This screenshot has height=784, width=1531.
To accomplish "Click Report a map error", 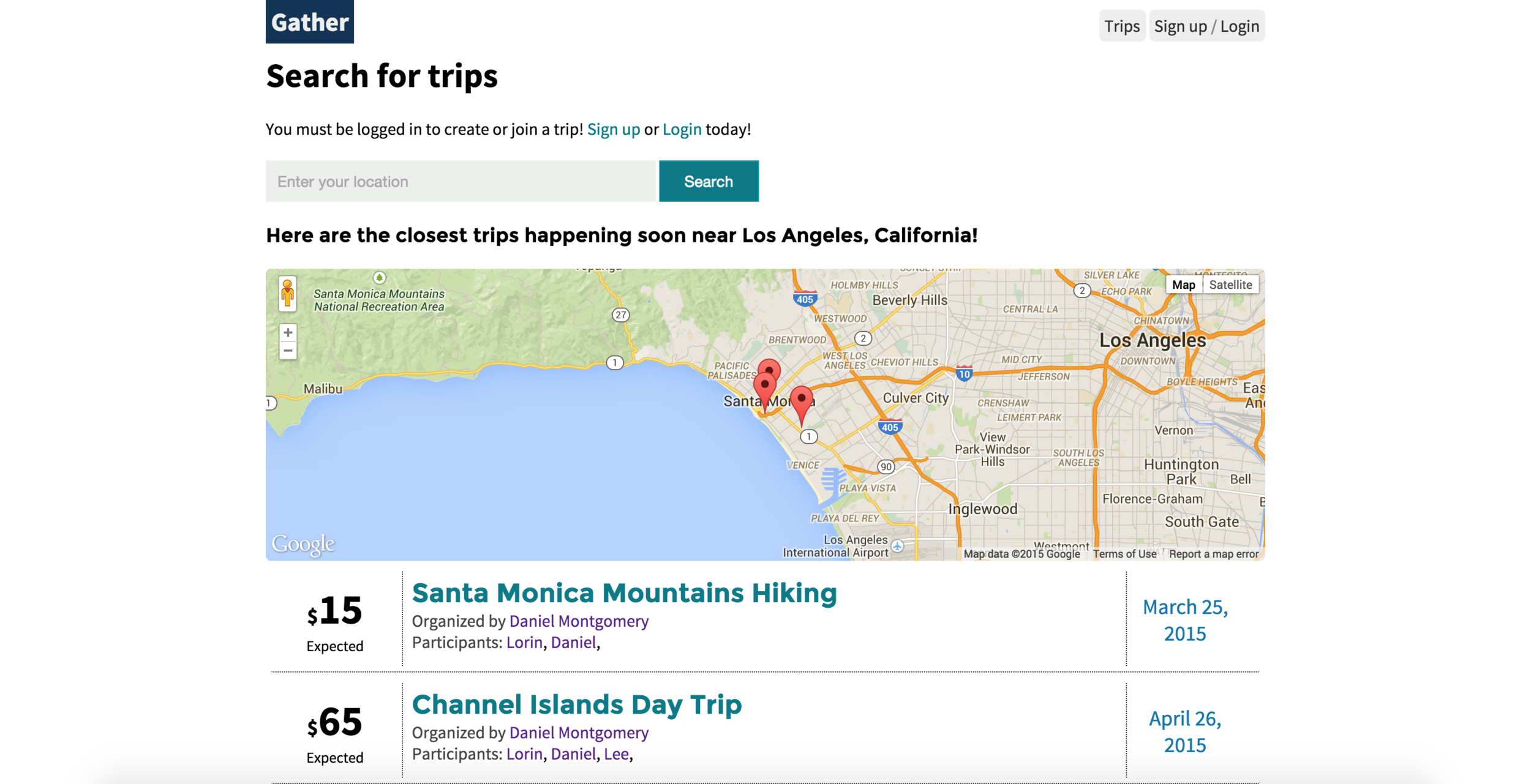I will (1213, 554).
